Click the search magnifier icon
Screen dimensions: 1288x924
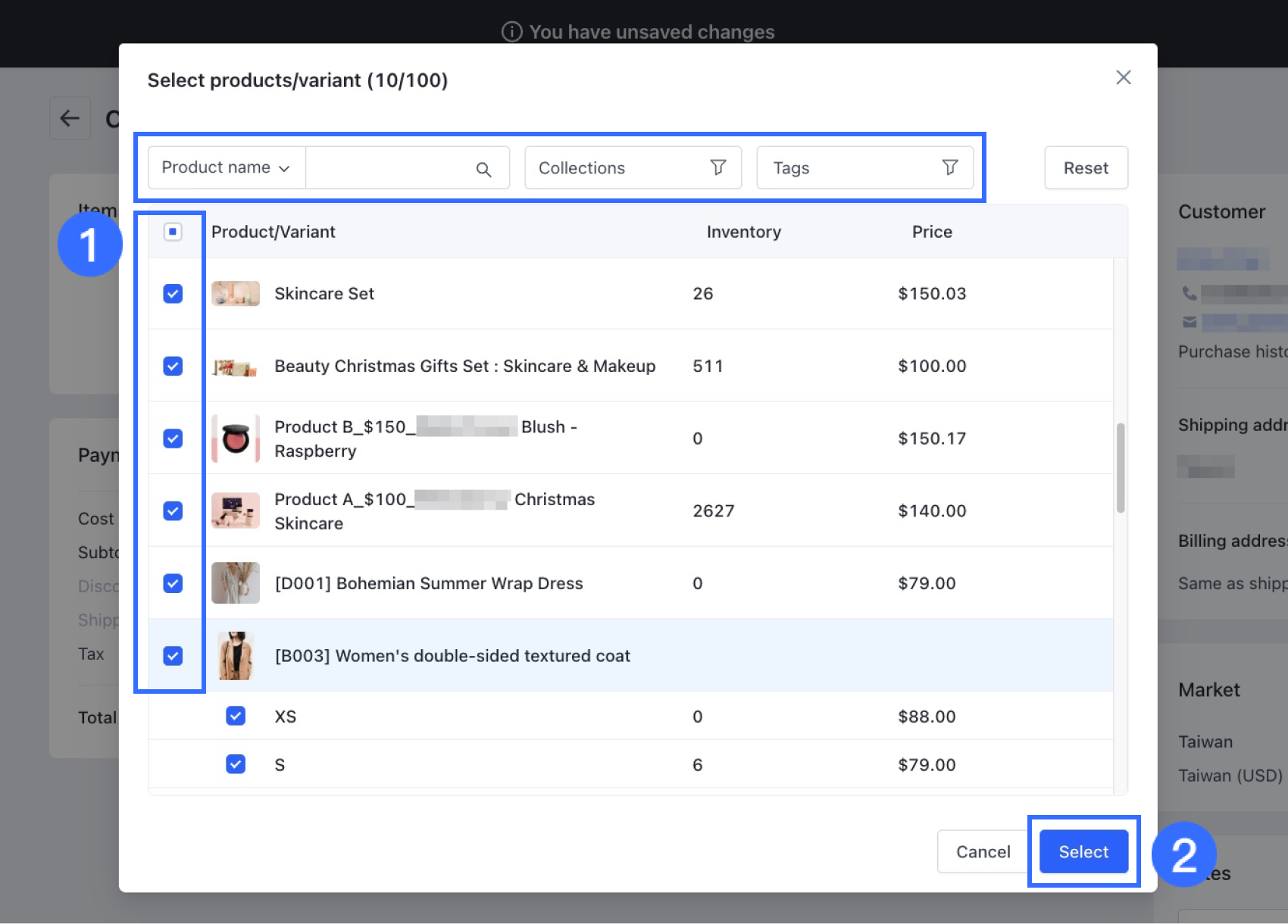[483, 169]
